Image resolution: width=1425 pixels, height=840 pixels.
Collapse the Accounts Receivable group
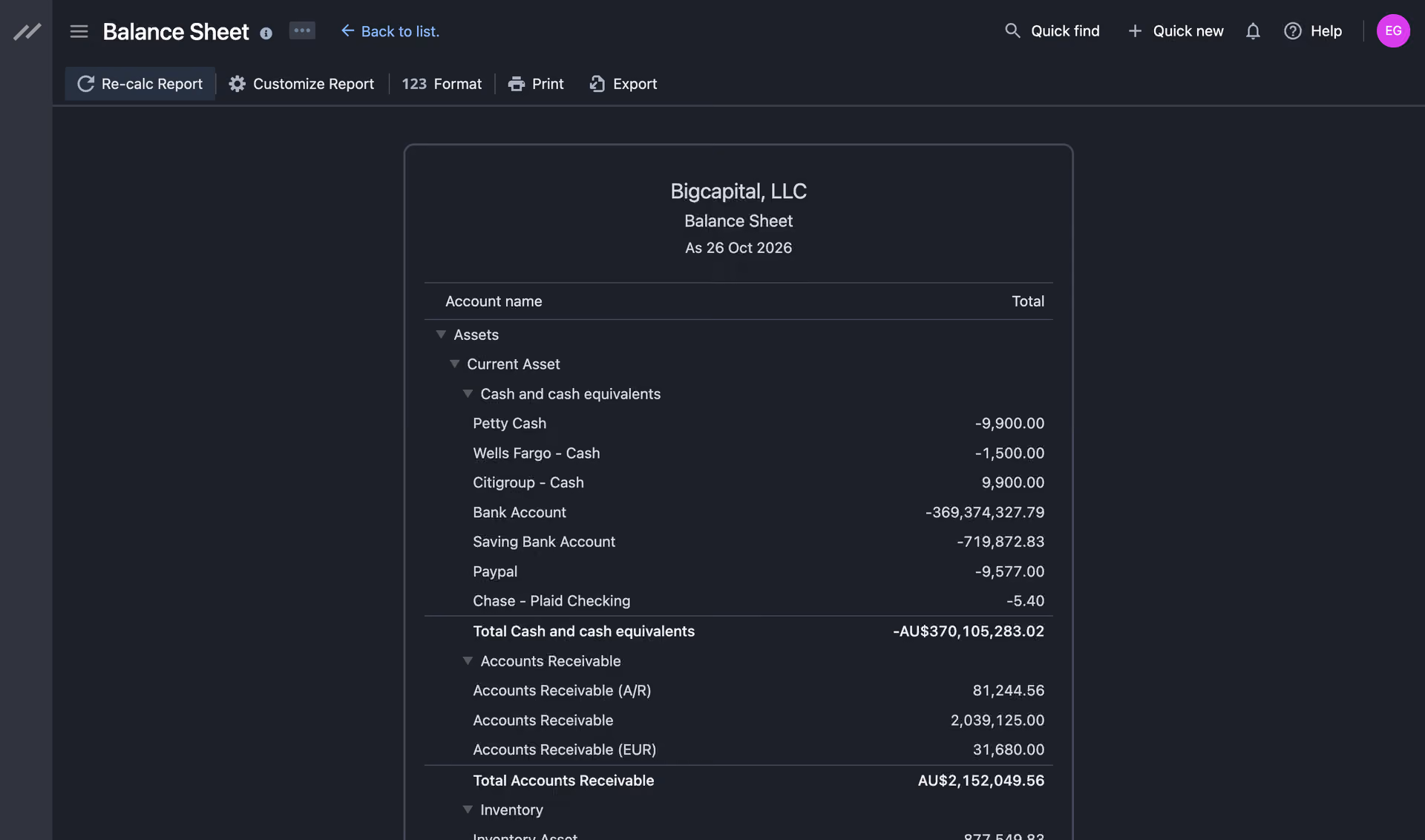pos(468,660)
